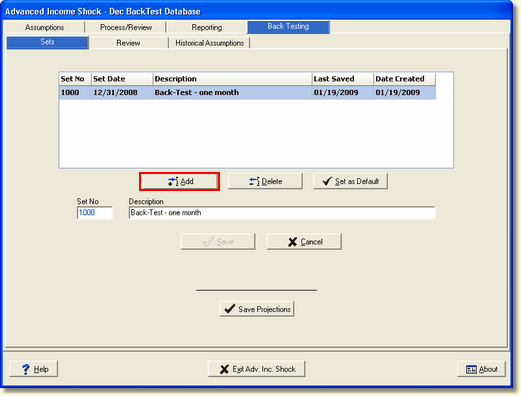This screenshot has height=396, width=521.
Task: Click into the Set No field
Action: click(x=95, y=213)
